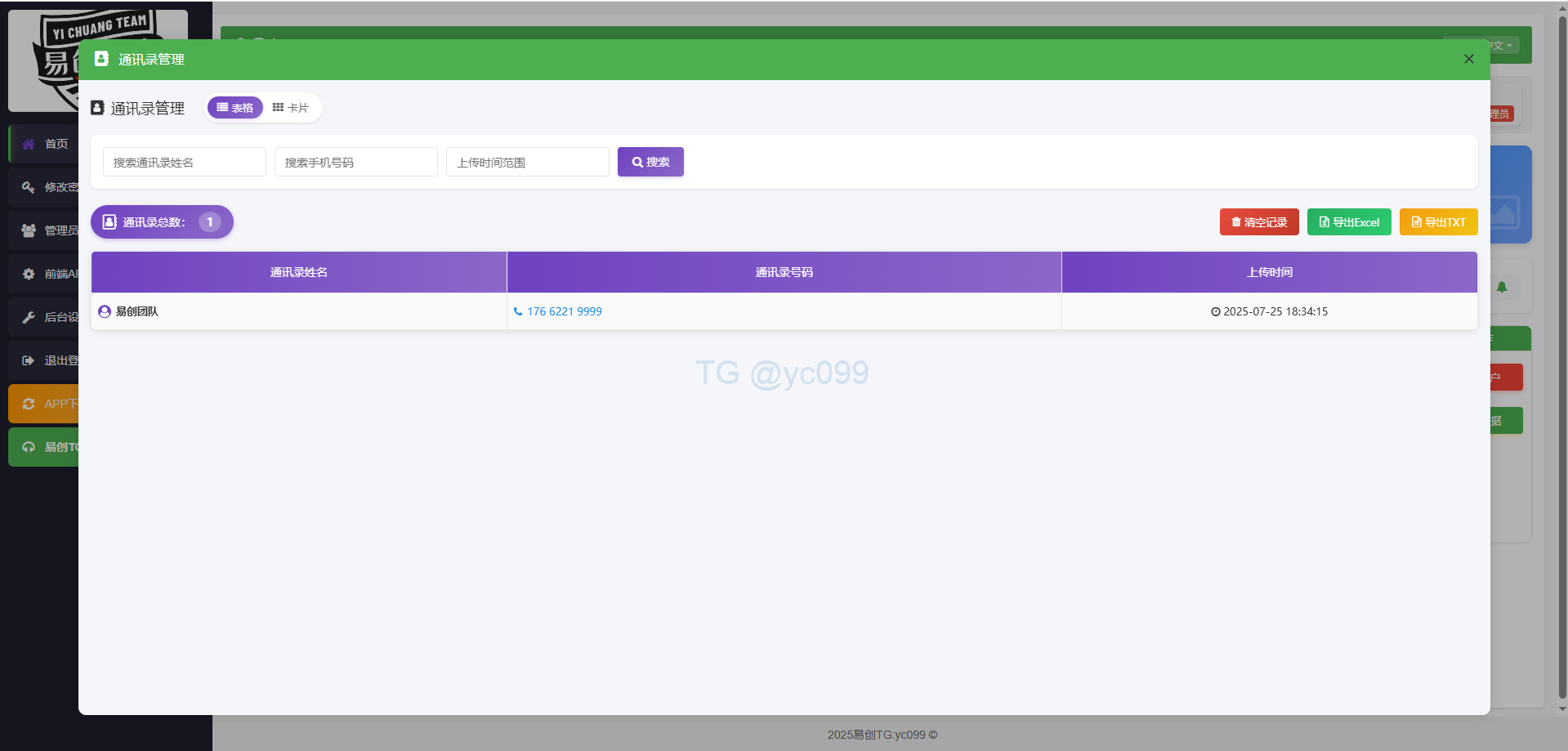Click the red 清空记录 button
The image size is (1568, 751).
click(1258, 222)
